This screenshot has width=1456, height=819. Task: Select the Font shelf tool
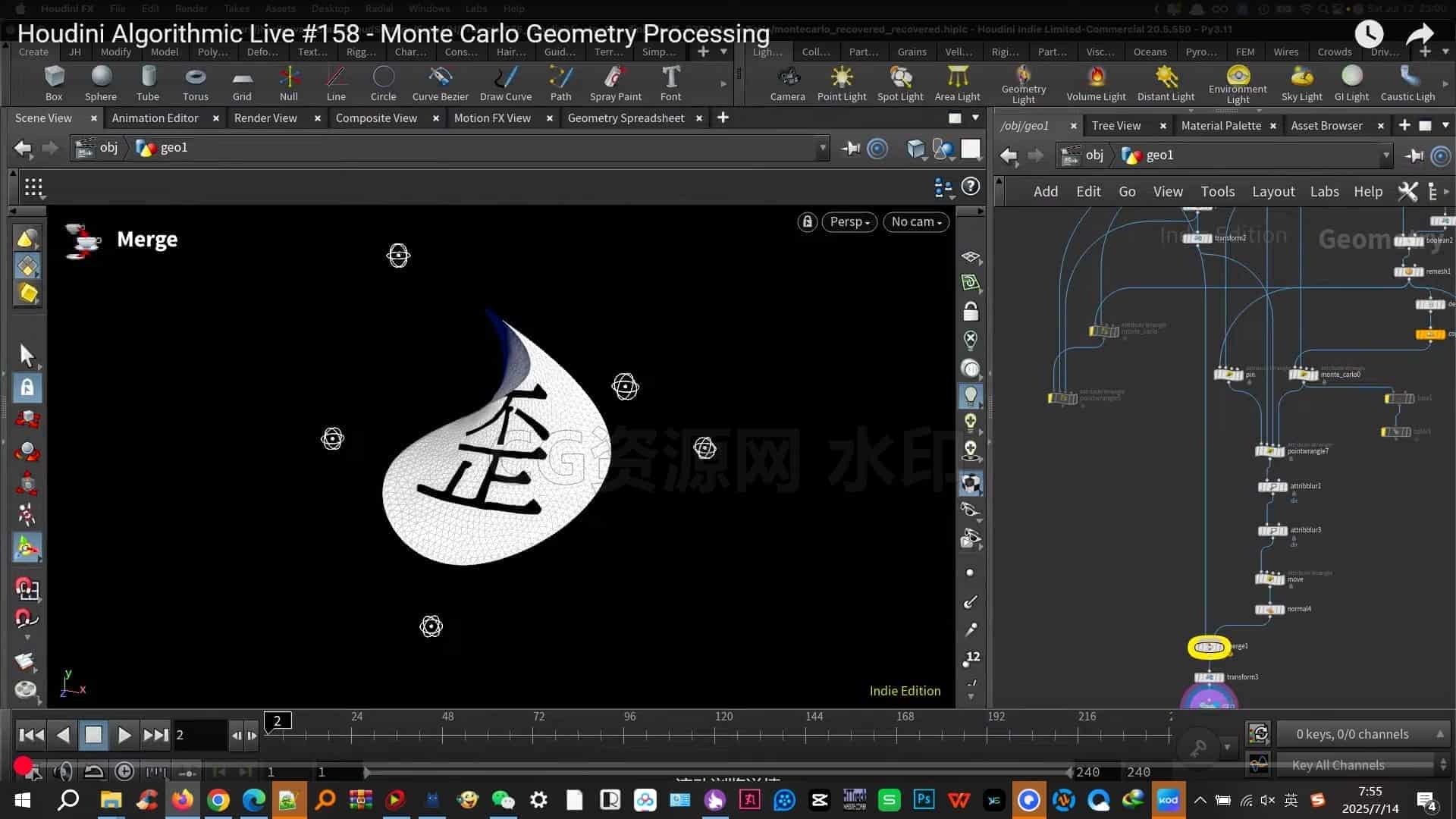[670, 83]
